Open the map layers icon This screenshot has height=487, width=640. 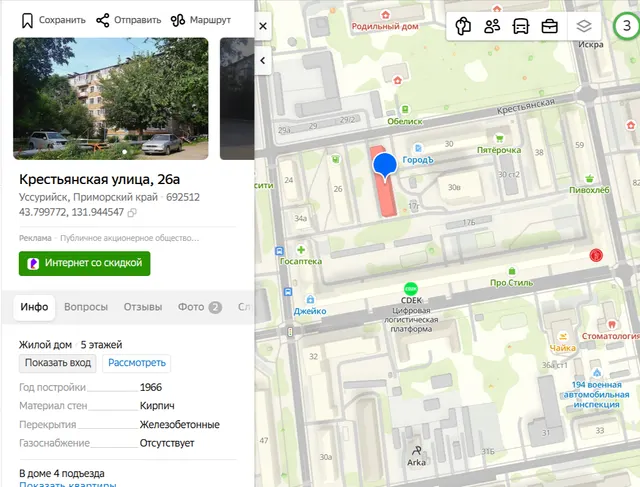(584, 27)
